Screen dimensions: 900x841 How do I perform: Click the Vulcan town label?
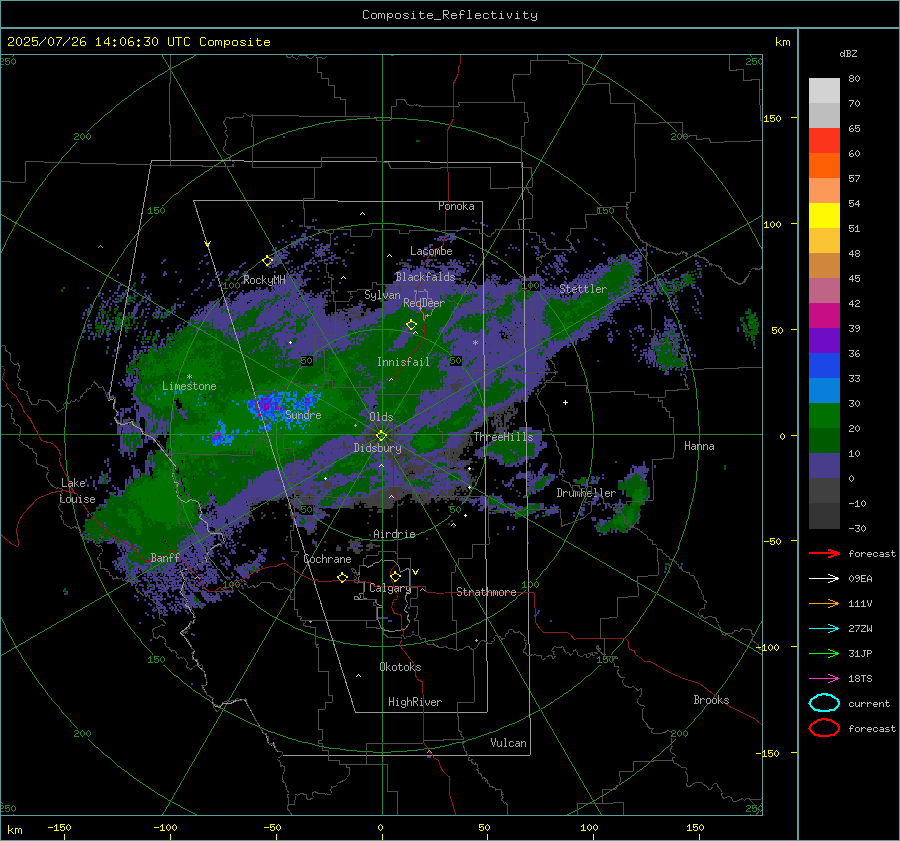[x=508, y=743]
